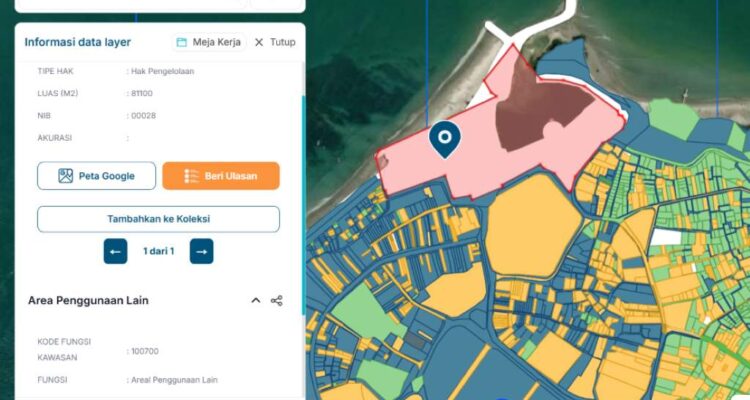Select the dark red area inside pink parcel
This screenshot has height=400, width=750.
point(538,112)
